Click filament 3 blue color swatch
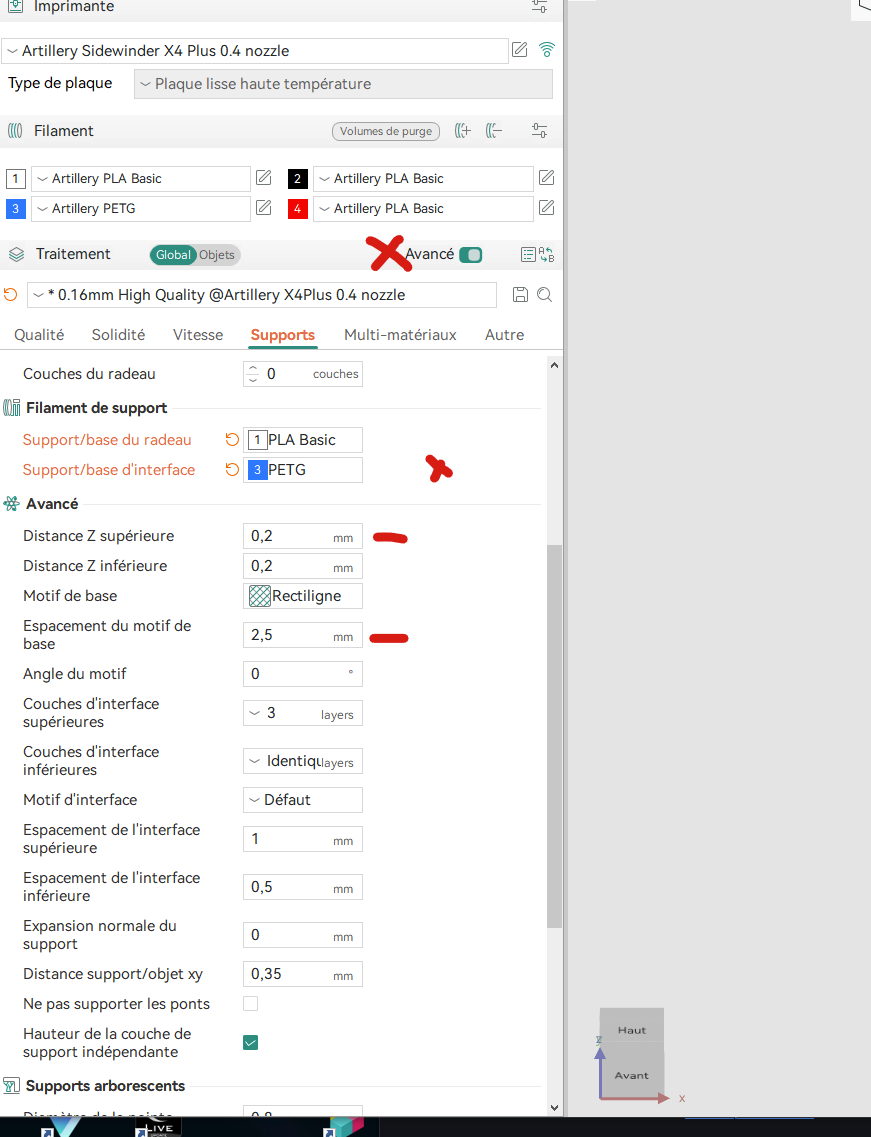Screen dimensions: 871x1137 coord(15,209)
